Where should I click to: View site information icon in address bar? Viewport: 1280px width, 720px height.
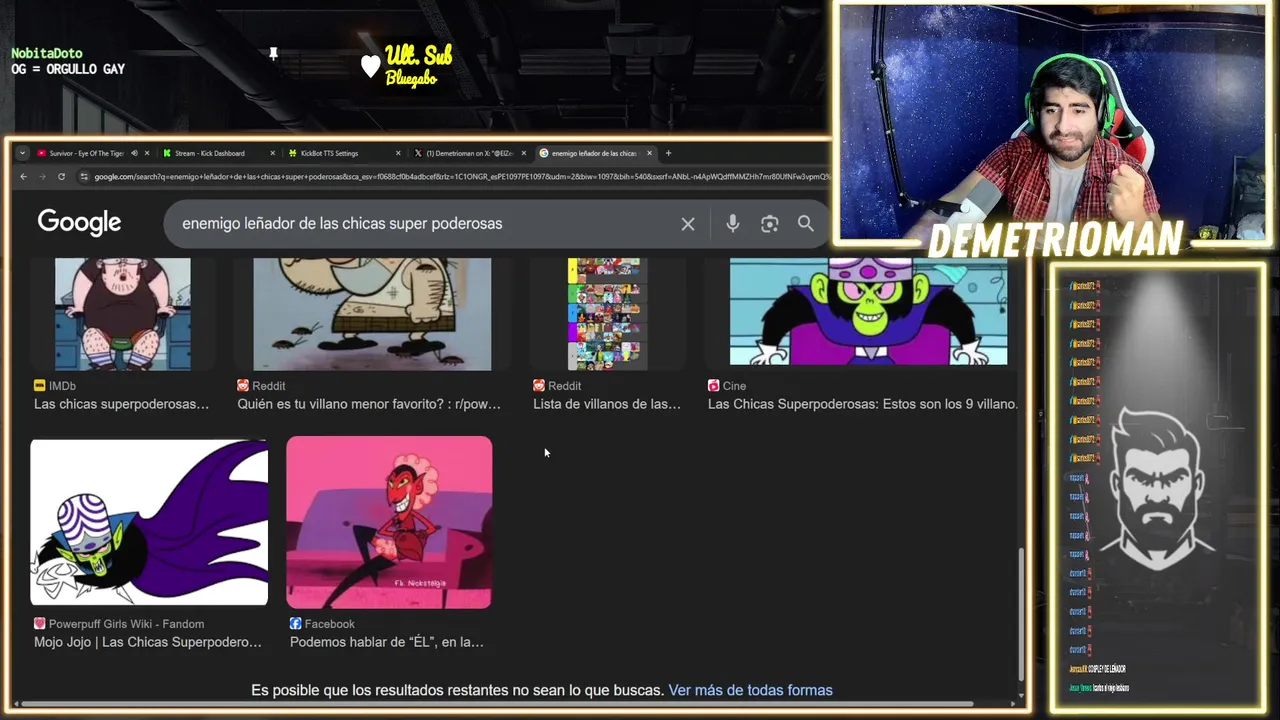[84, 177]
